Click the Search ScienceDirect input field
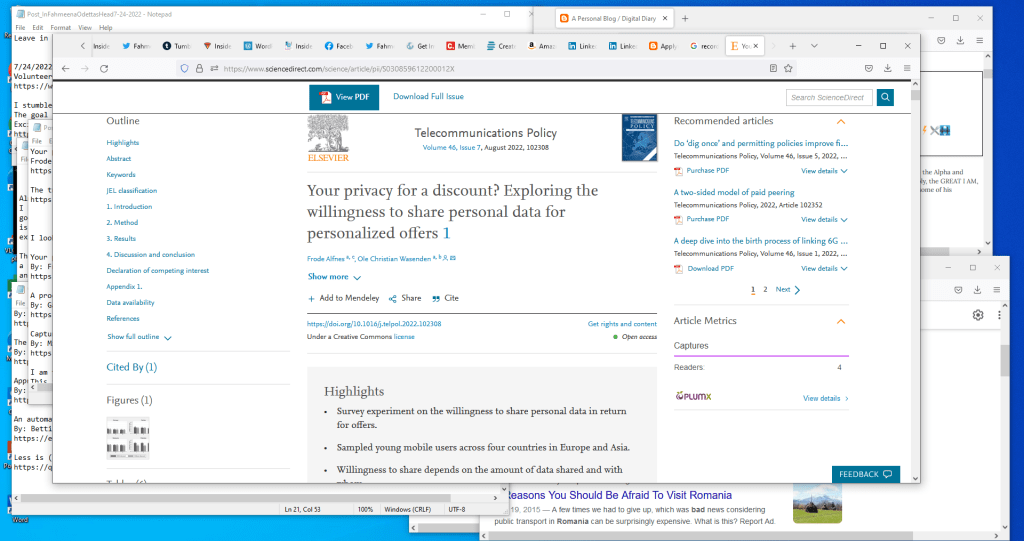1024x541 pixels. [x=829, y=97]
